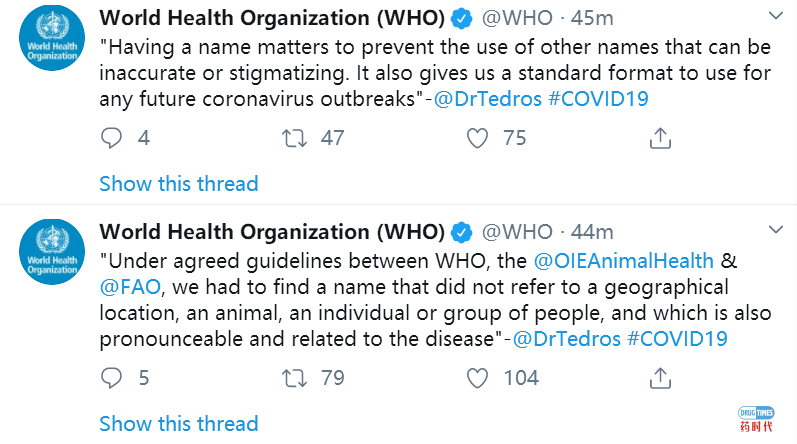Retweet the tweet with 79 retweets
The width and height of the screenshot is (797, 444).
coord(295,378)
